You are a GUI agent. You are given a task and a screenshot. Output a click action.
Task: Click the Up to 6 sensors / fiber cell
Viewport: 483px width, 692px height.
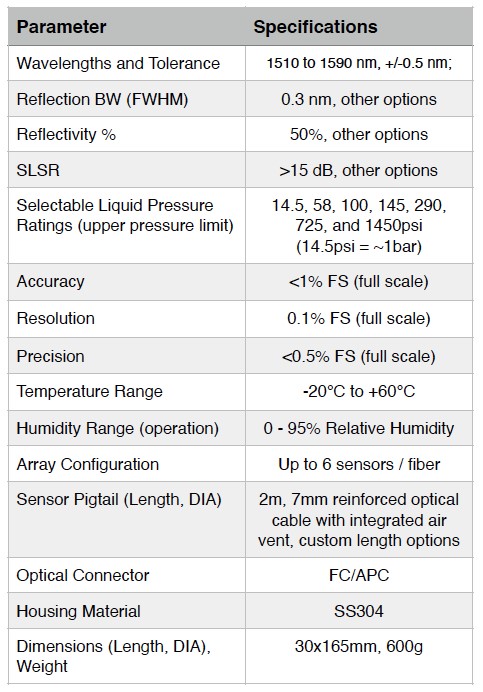click(x=359, y=464)
